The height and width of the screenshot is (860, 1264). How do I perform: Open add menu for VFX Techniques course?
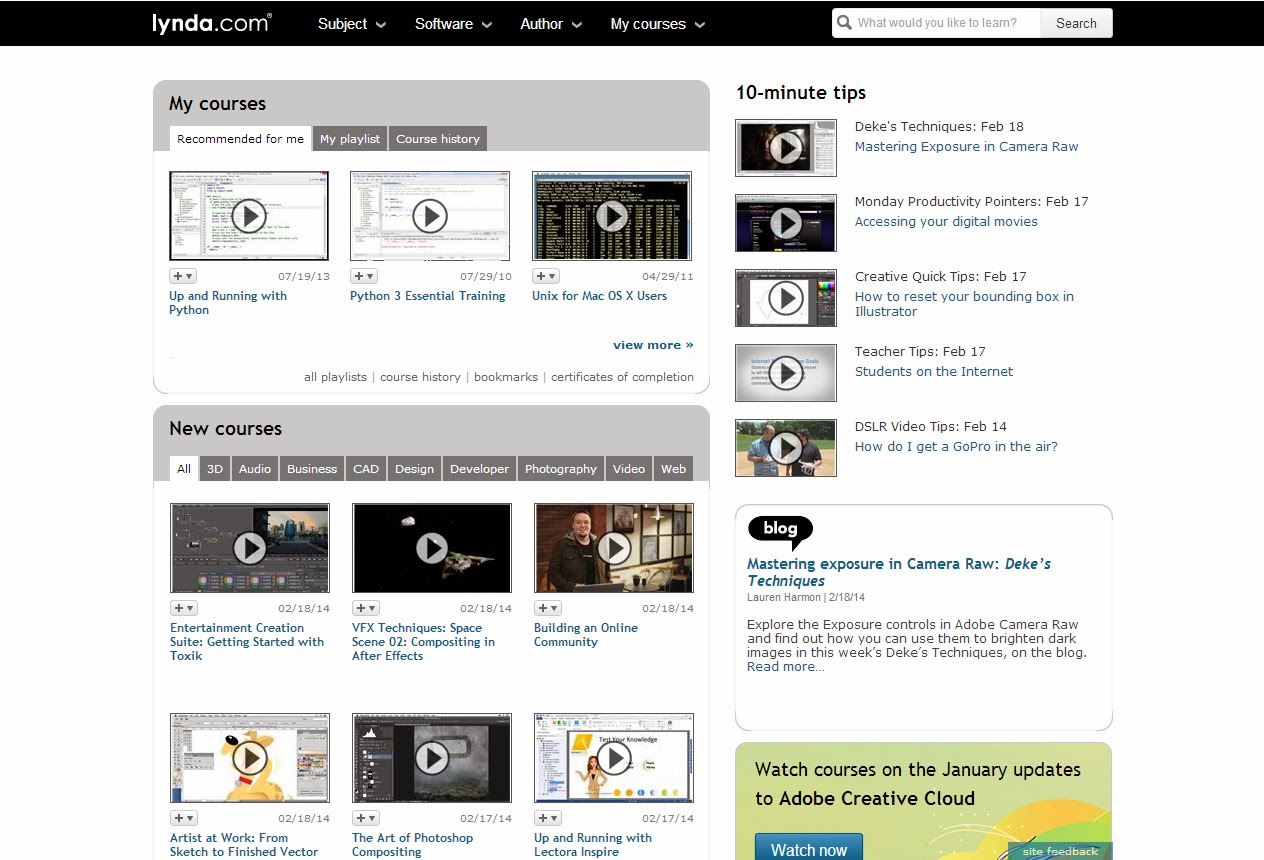[366, 608]
